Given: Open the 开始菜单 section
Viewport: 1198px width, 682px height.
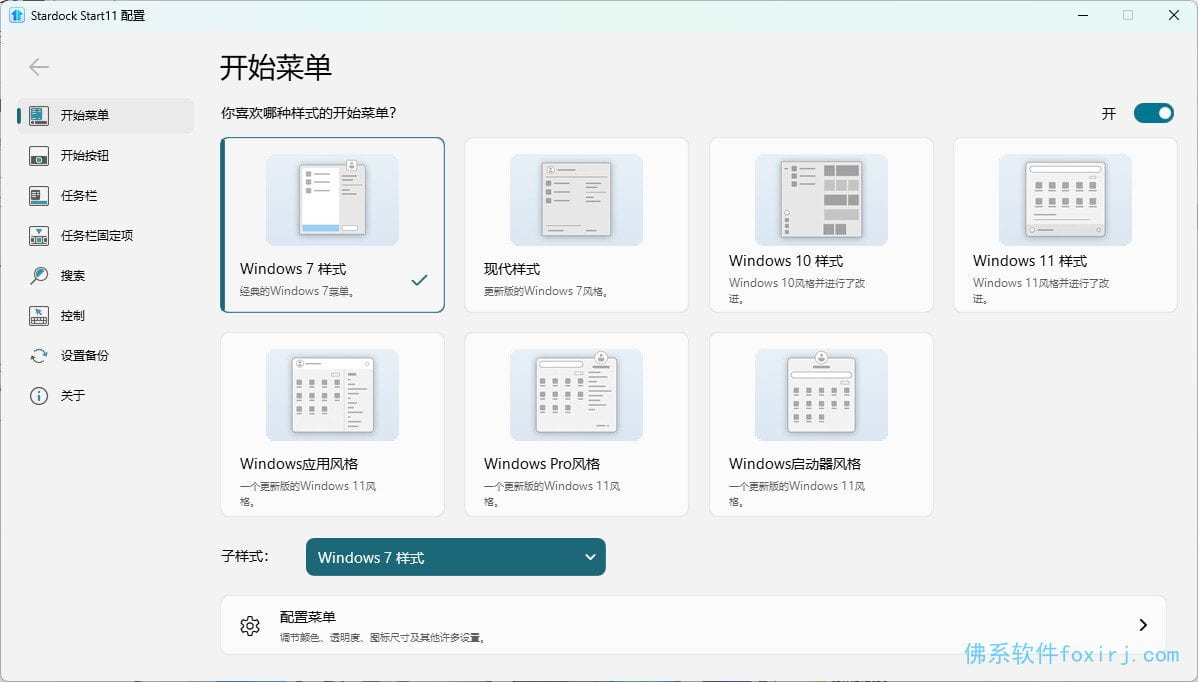Looking at the screenshot, I should 105,115.
